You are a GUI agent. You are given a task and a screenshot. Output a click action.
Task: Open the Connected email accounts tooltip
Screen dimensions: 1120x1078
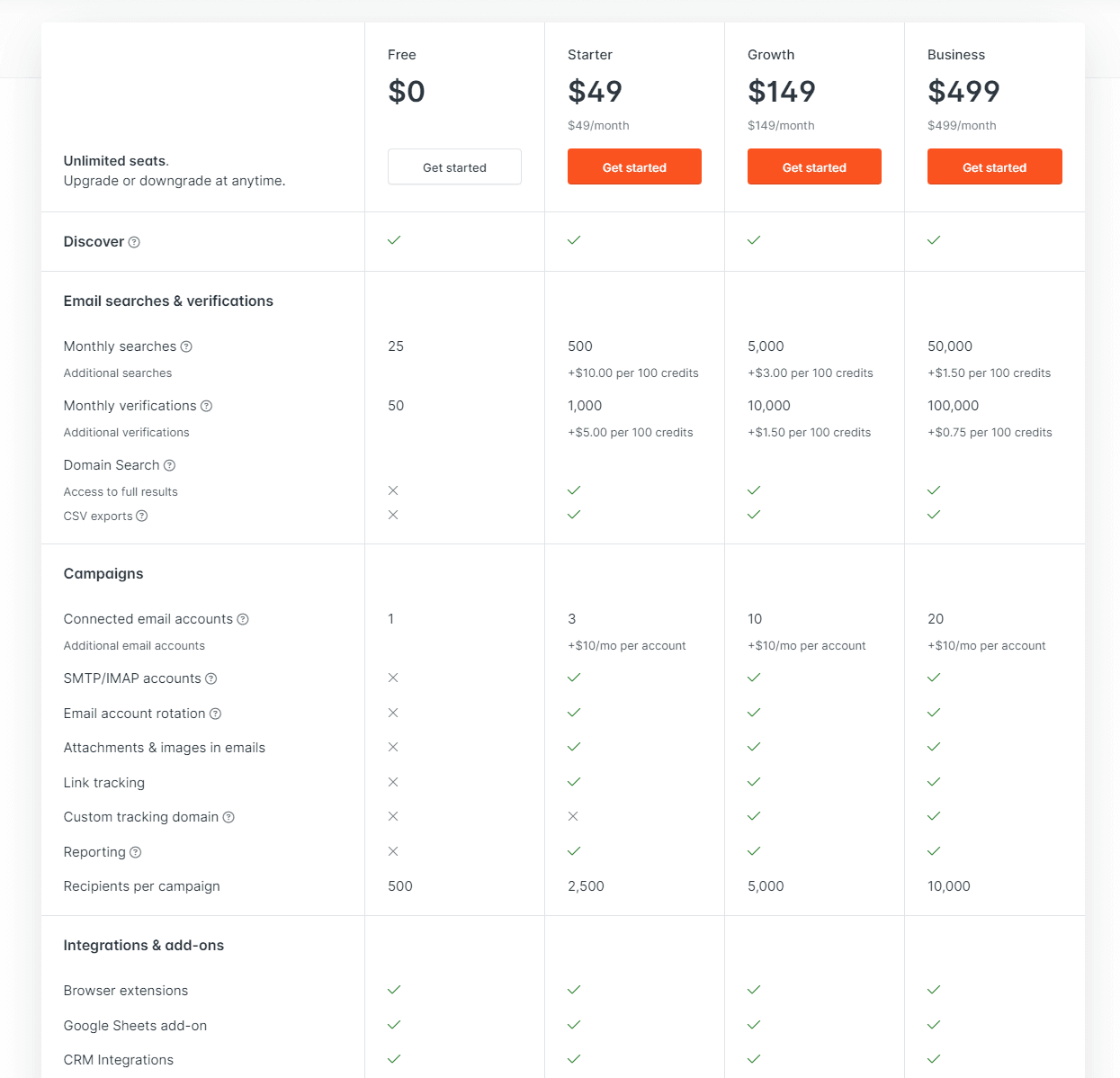243,619
